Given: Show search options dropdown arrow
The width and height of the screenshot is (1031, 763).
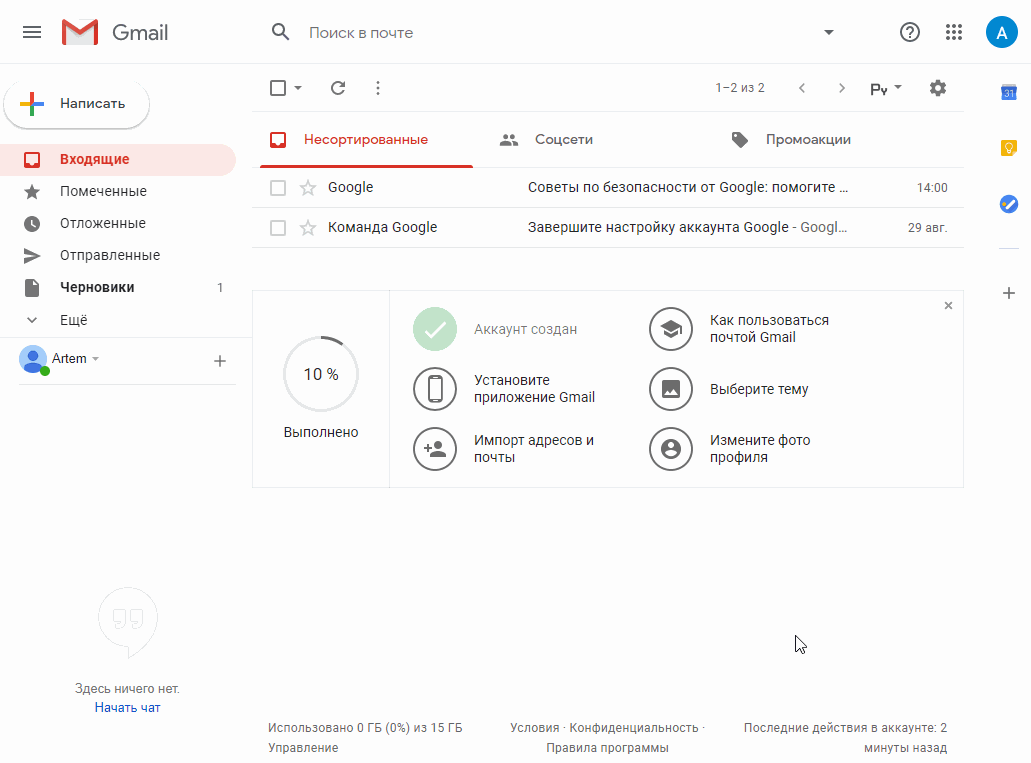Looking at the screenshot, I should (828, 32).
